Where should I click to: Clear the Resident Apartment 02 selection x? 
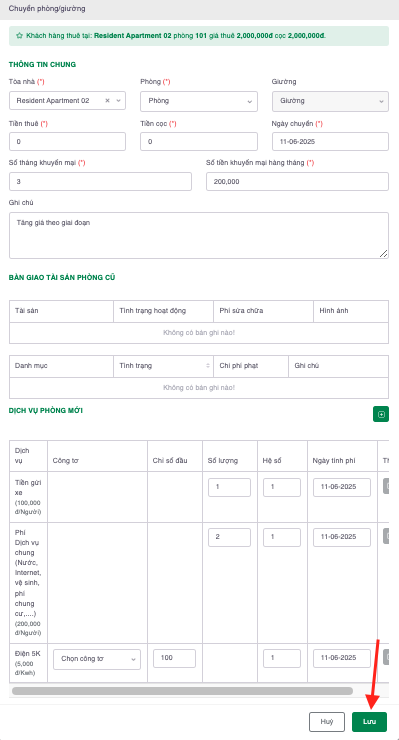click(107, 101)
